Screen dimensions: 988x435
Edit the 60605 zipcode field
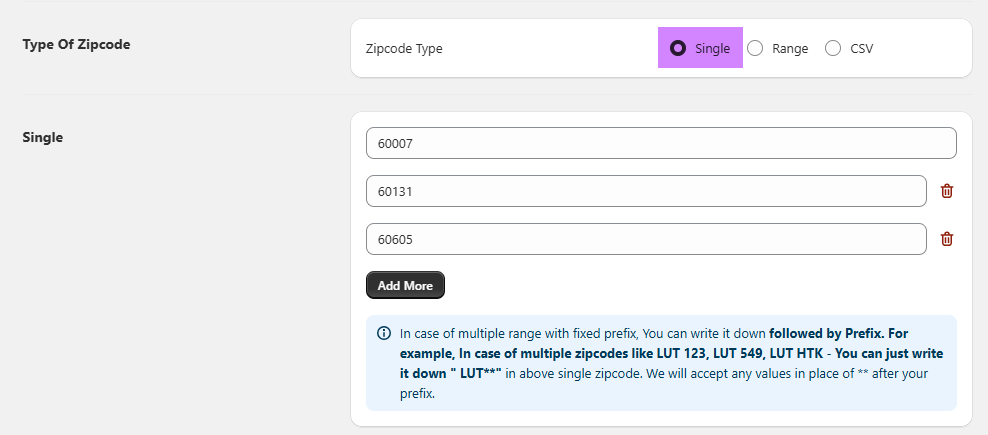tap(645, 239)
